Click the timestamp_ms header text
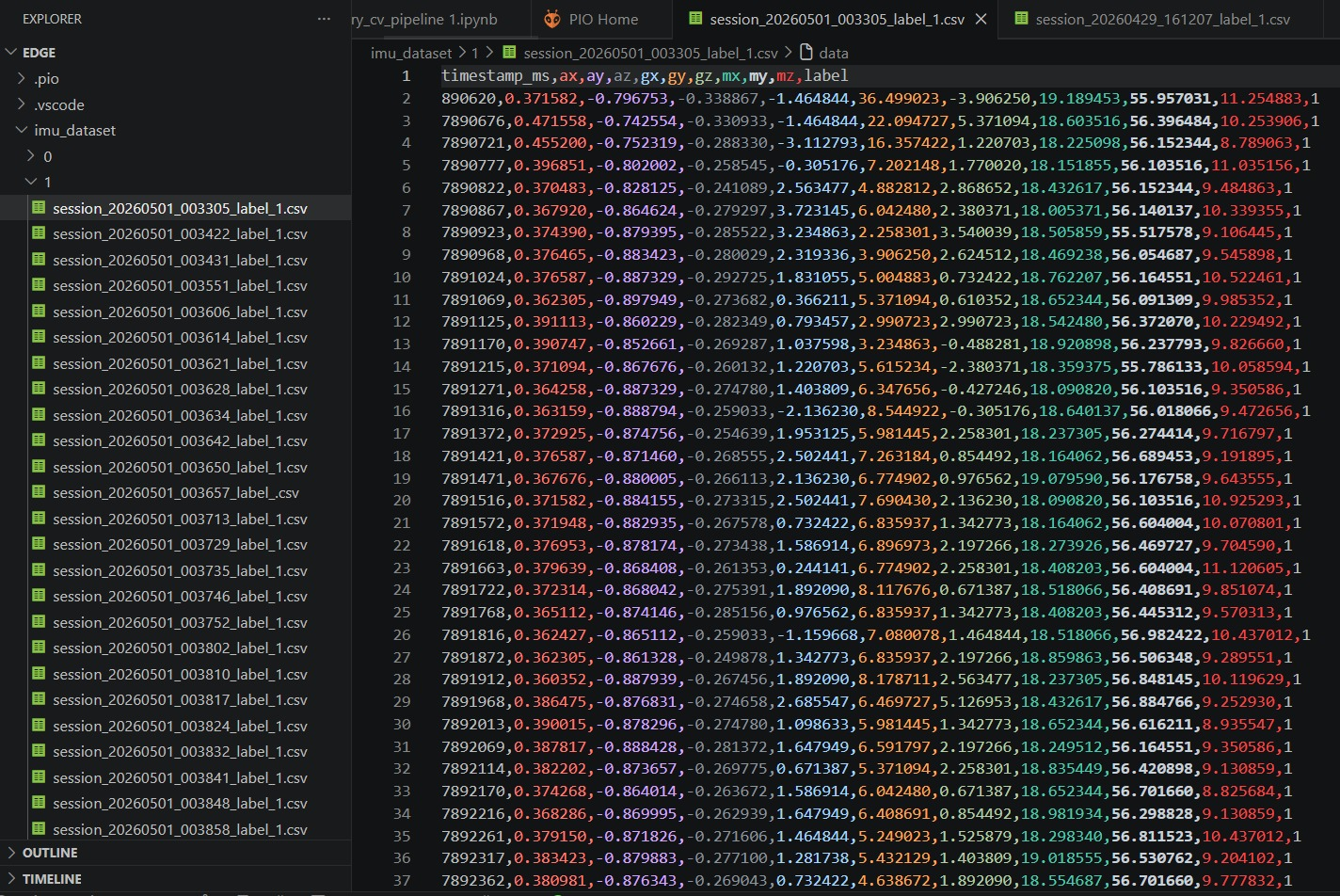The width and height of the screenshot is (1340, 896). (496, 76)
